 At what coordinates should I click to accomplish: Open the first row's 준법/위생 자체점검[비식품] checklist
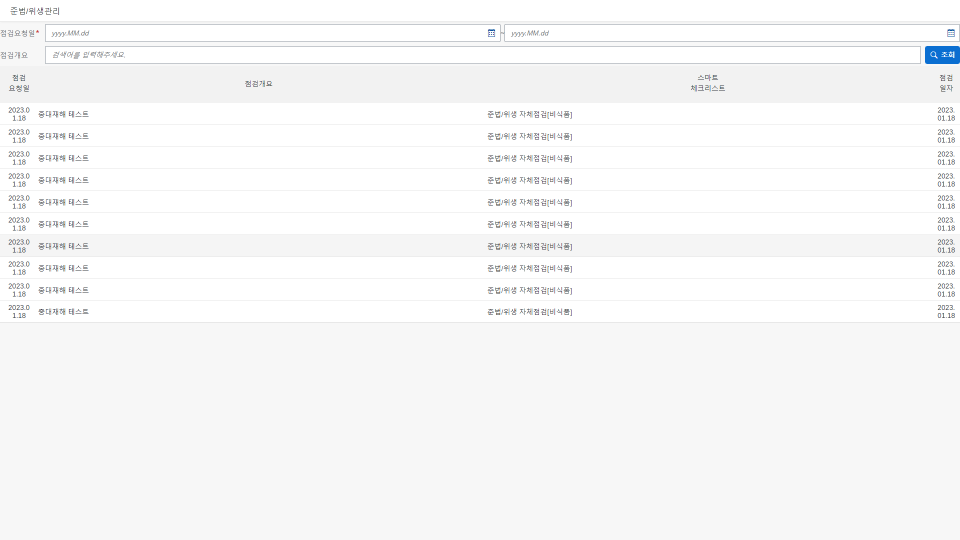(x=529, y=114)
